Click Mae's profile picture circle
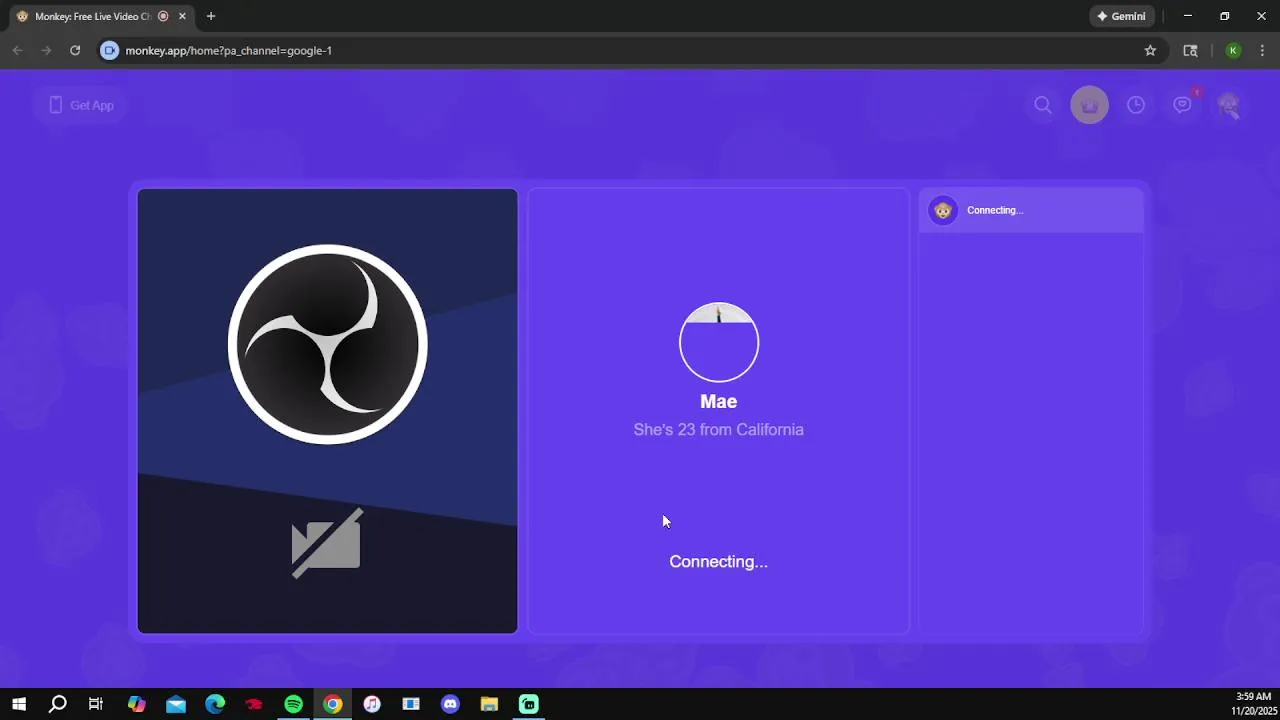 (719, 342)
